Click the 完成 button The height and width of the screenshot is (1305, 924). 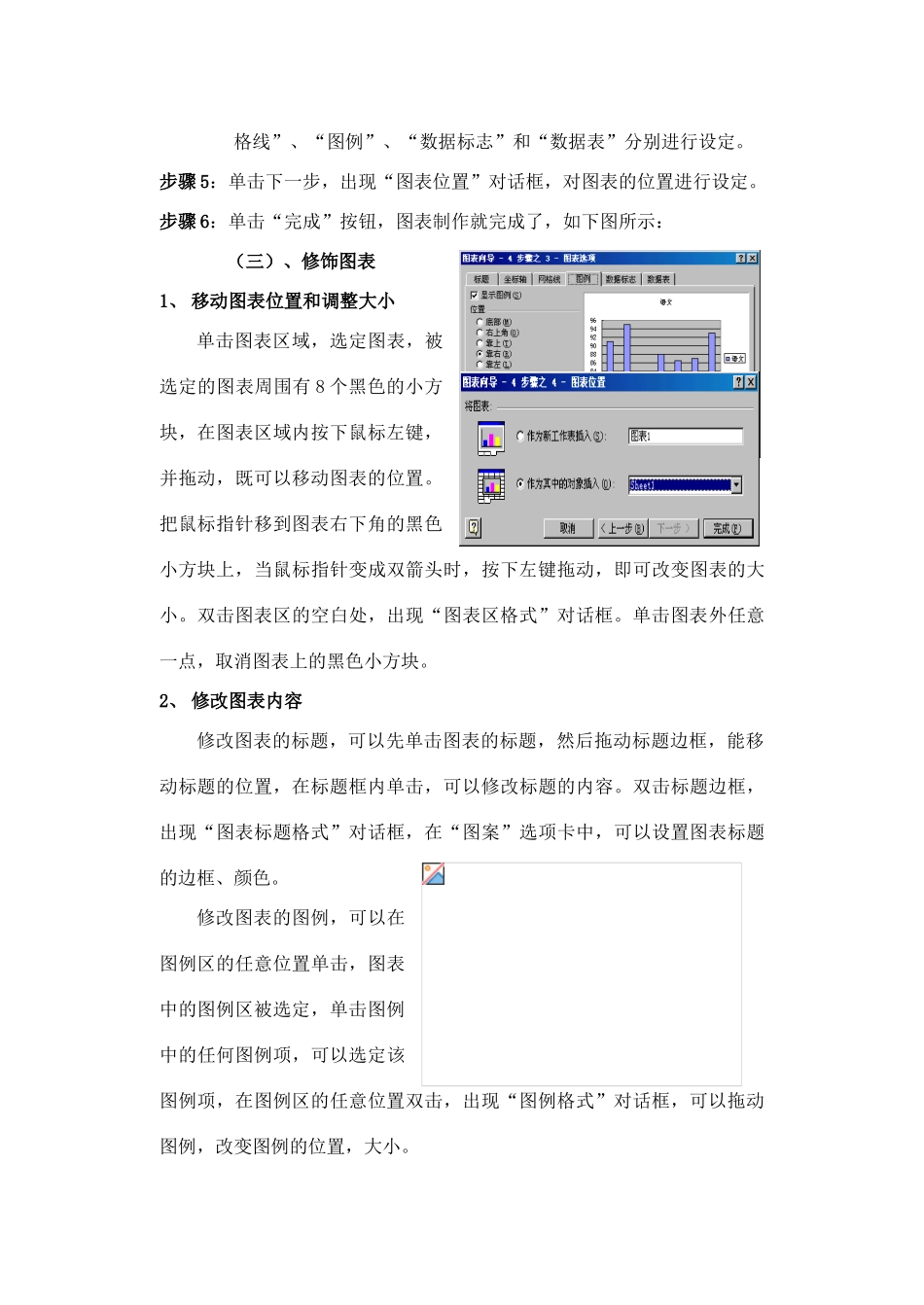pos(727,528)
